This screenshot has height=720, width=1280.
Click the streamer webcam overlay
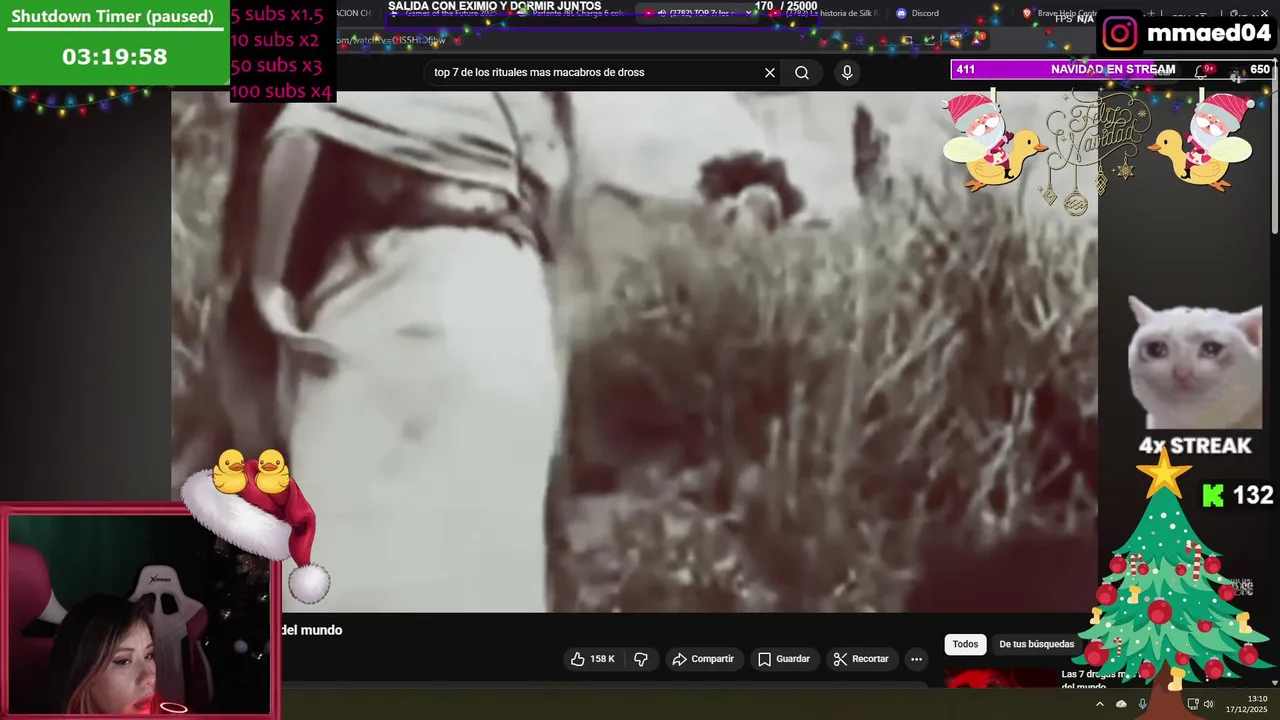(139, 615)
